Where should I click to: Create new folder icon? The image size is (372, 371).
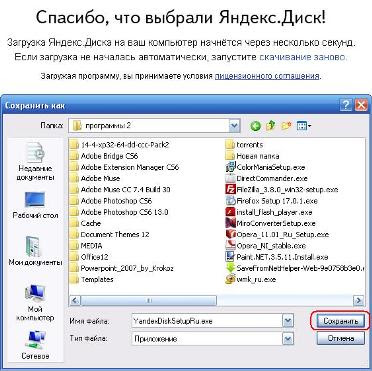tap(286, 126)
